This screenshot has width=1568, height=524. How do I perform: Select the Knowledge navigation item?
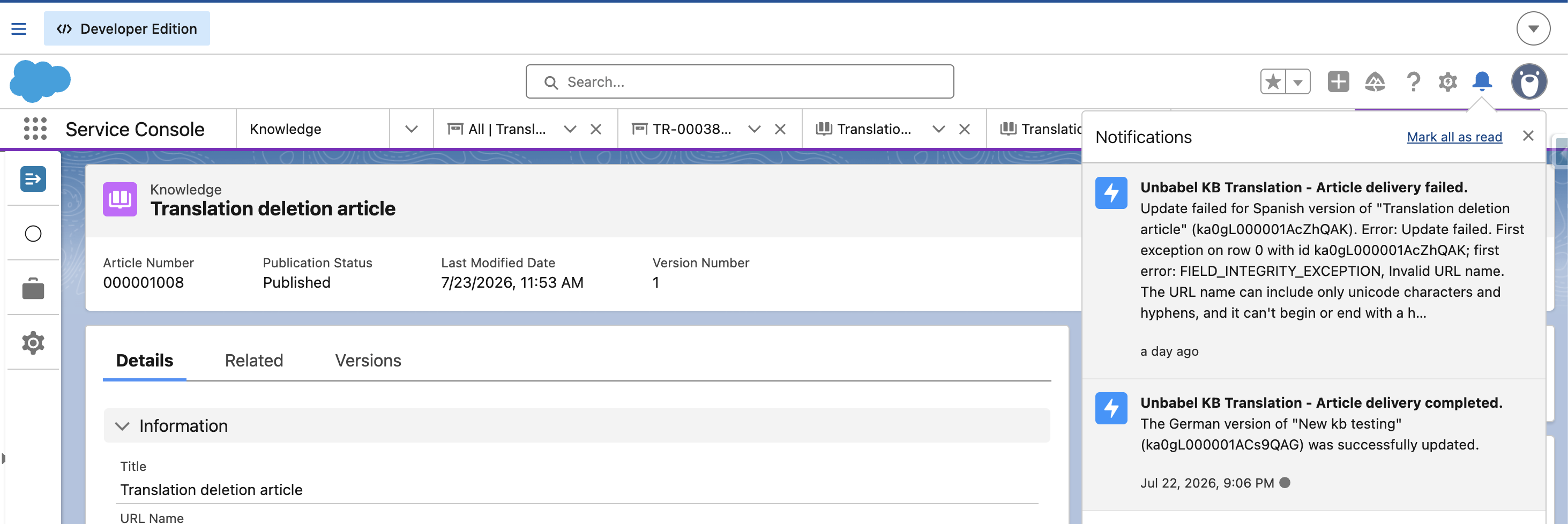click(285, 129)
